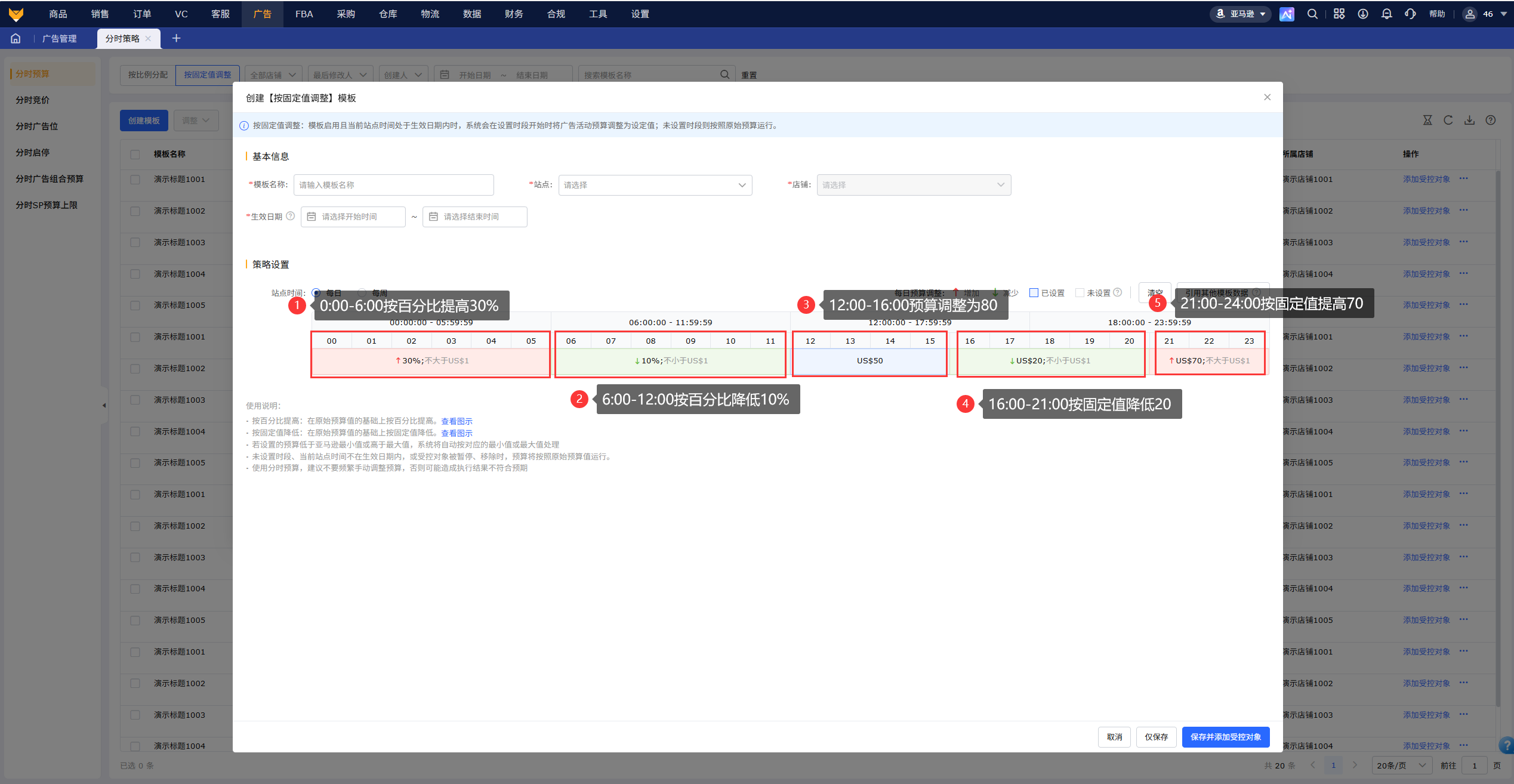Open the apps grid icon
Screen dimensions: 1514x784
(1339, 14)
